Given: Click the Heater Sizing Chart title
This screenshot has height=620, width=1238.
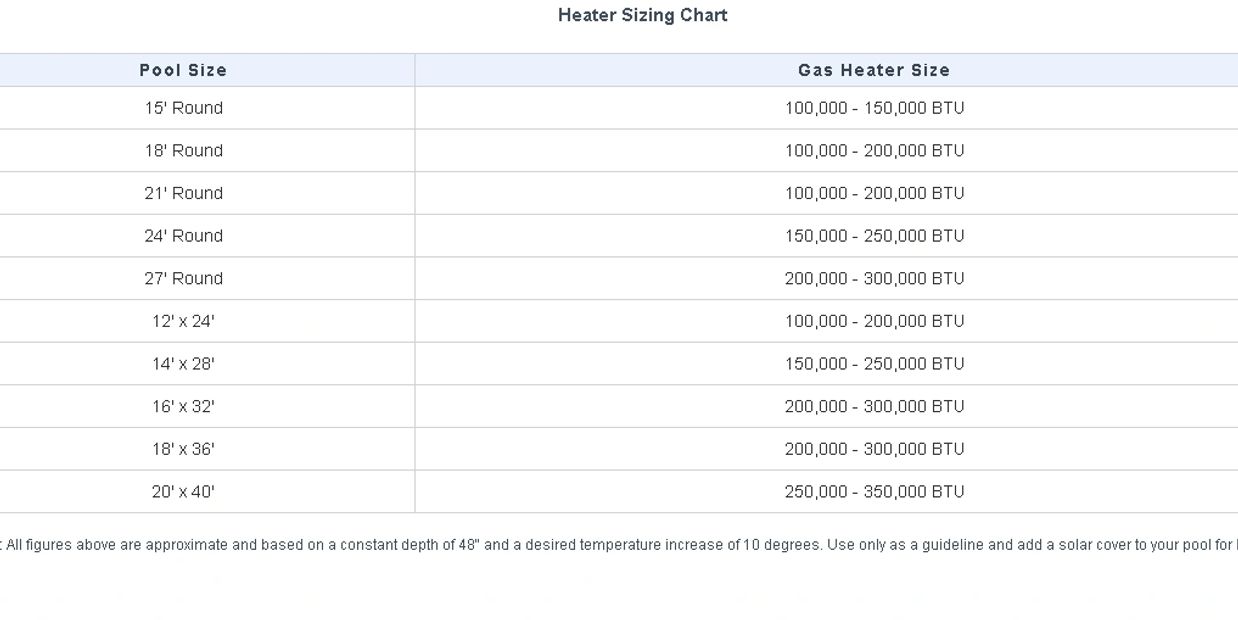Looking at the screenshot, I should pos(642,15).
